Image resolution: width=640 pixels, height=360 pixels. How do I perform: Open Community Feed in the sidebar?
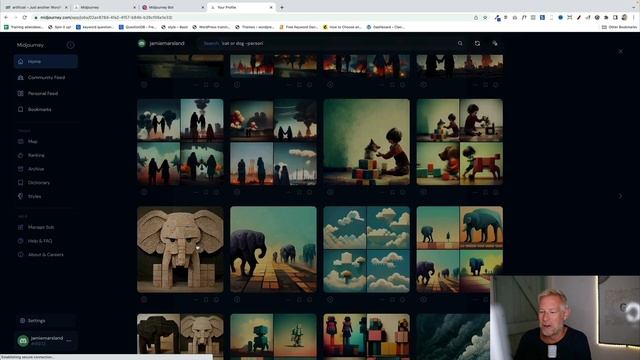(x=46, y=78)
